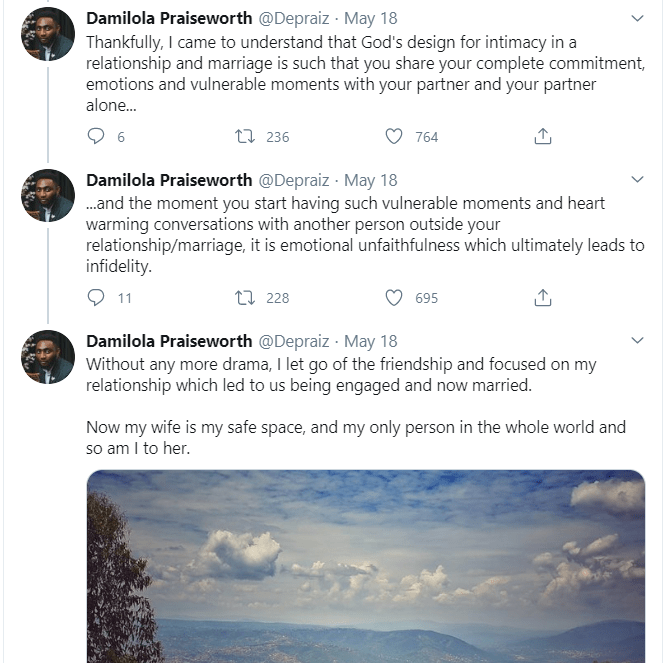
Task: Open the May 18 timestamp on the third tweet
Action: pyautogui.click(x=371, y=341)
